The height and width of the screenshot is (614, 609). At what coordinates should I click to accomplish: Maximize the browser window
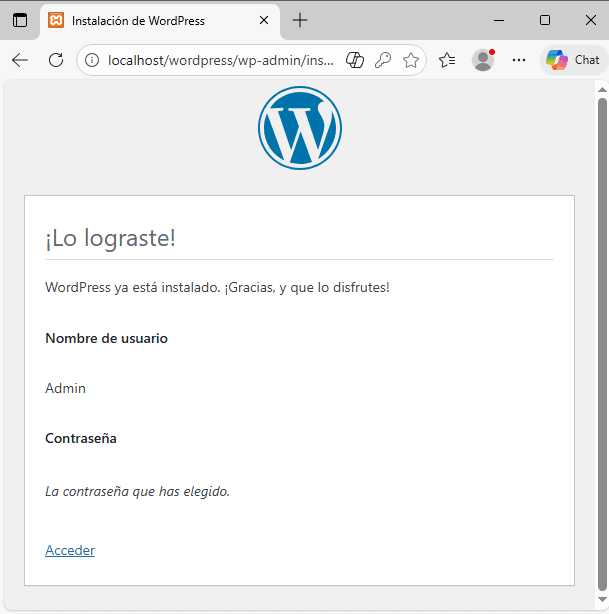click(x=545, y=20)
